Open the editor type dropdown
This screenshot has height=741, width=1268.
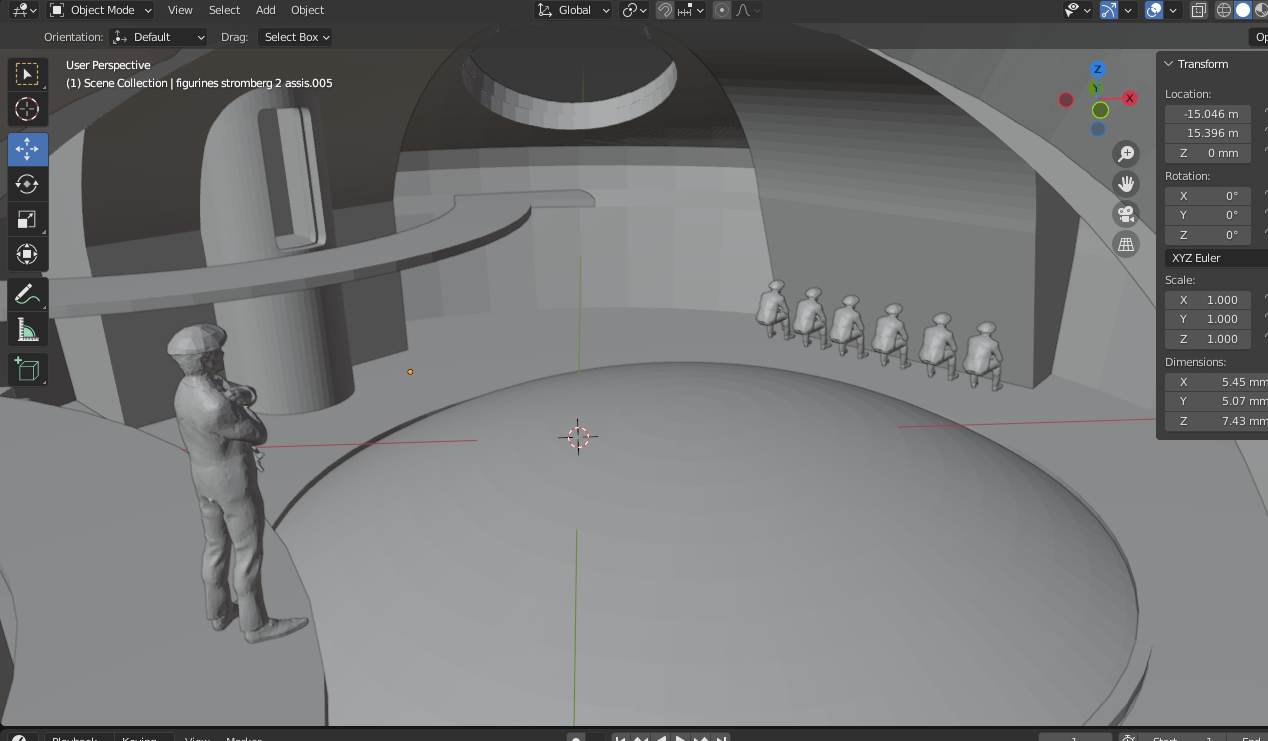click(25, 10)
